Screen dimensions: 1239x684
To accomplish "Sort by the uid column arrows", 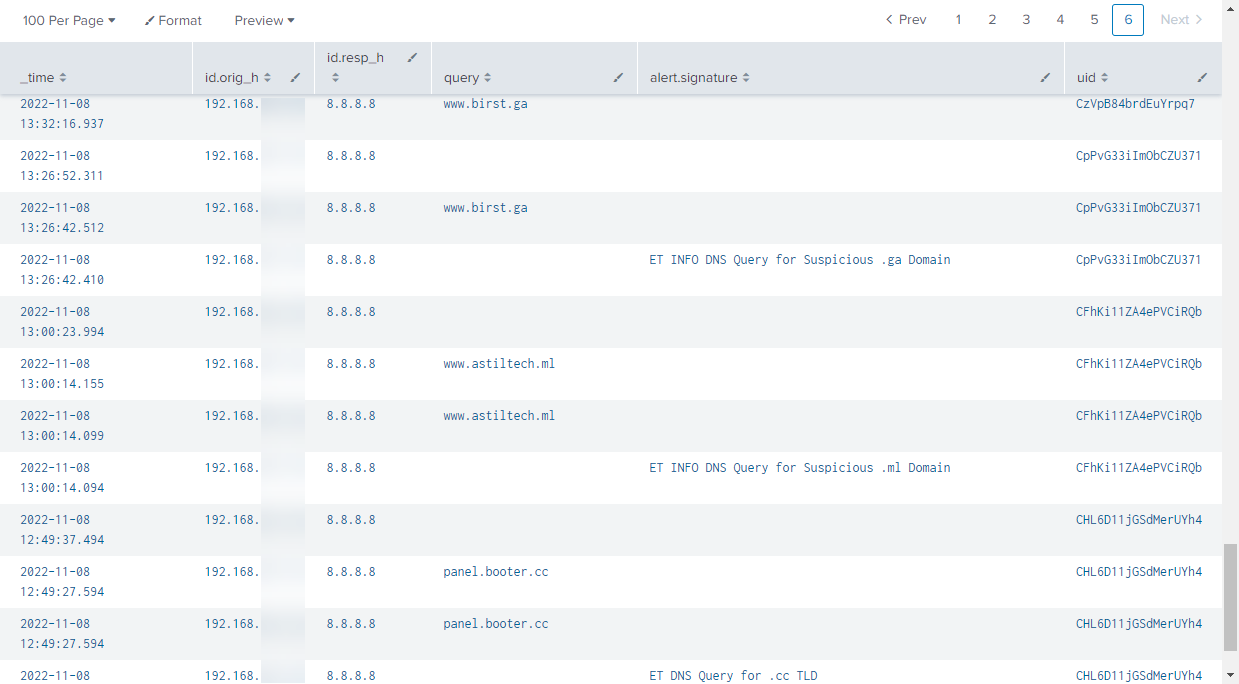I will coord(1104,78).
